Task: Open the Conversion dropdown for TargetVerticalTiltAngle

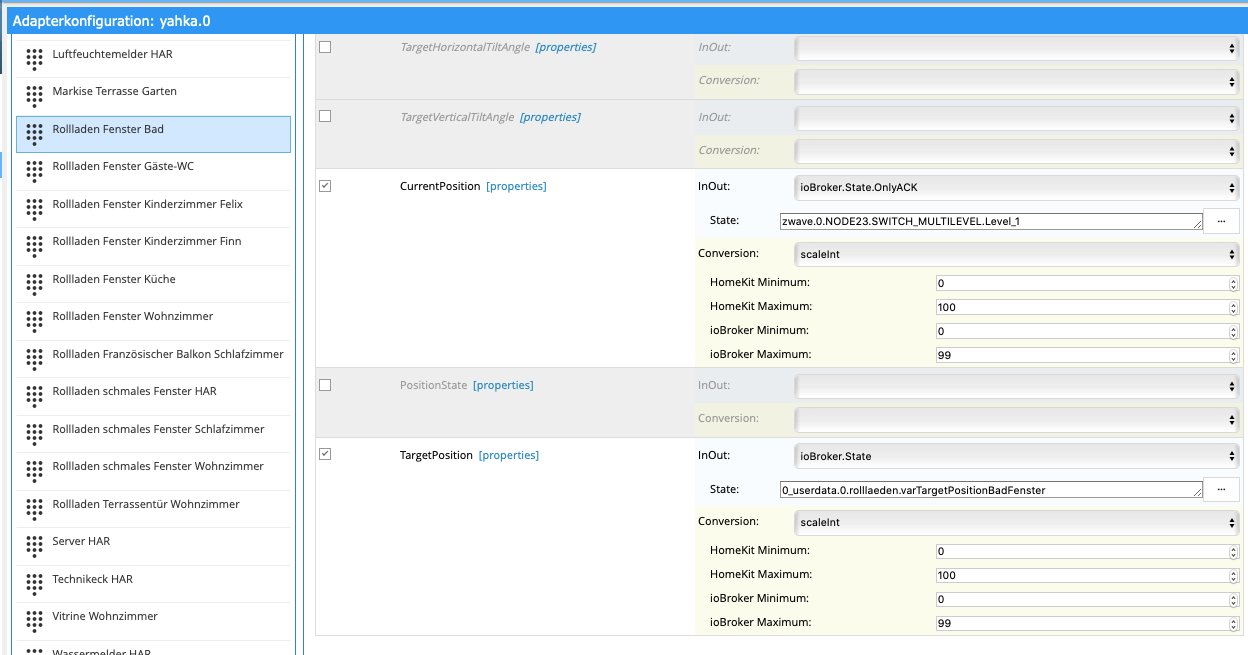Action: click(x=1017, y=151)
